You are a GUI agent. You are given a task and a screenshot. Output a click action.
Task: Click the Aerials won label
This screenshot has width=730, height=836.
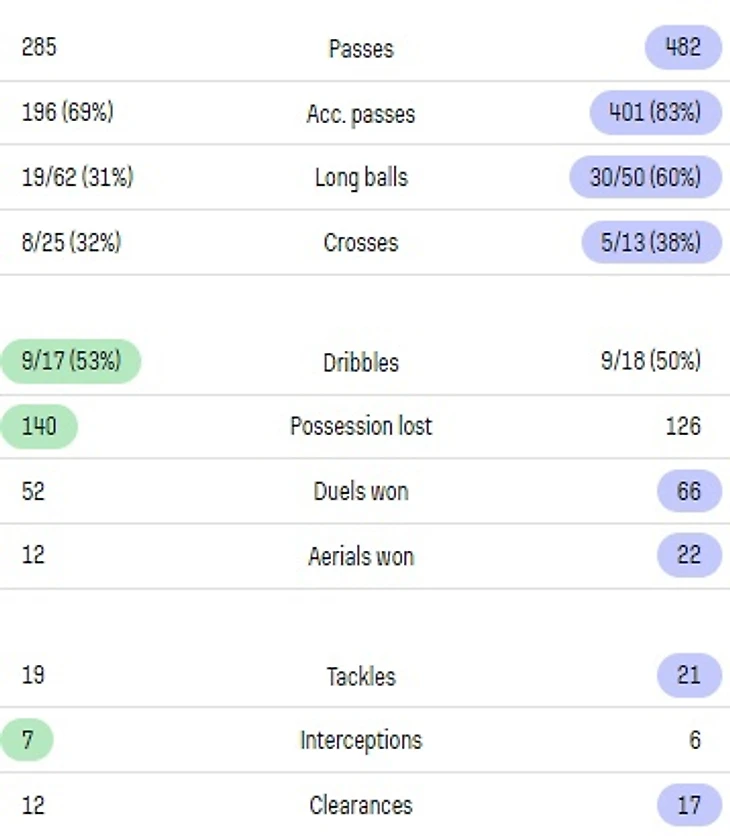point(361,557)
